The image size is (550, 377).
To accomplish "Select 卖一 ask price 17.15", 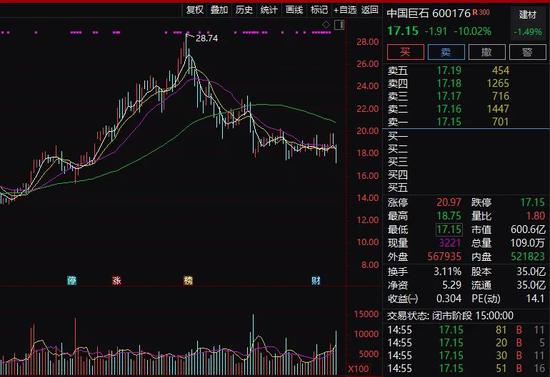I will point(449,122).
